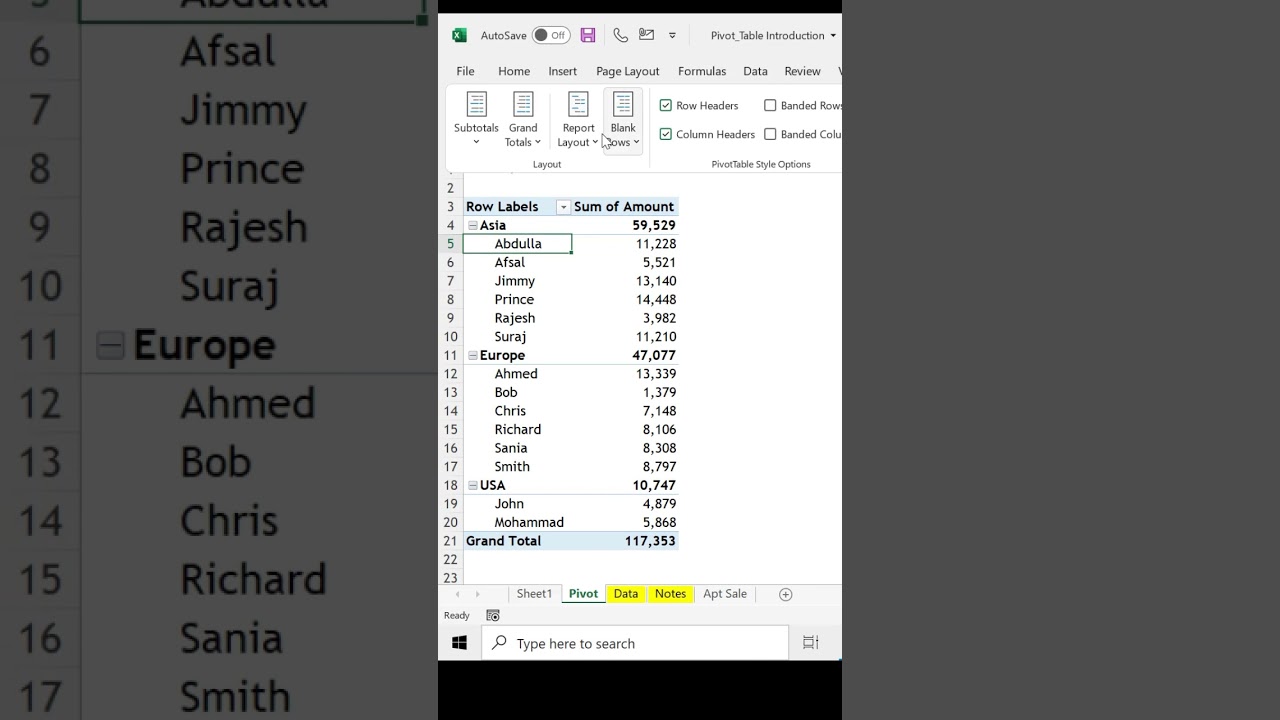Open the Windows Start menu
The width and height of the screenshot is (1280, 720).
(459, 643)
